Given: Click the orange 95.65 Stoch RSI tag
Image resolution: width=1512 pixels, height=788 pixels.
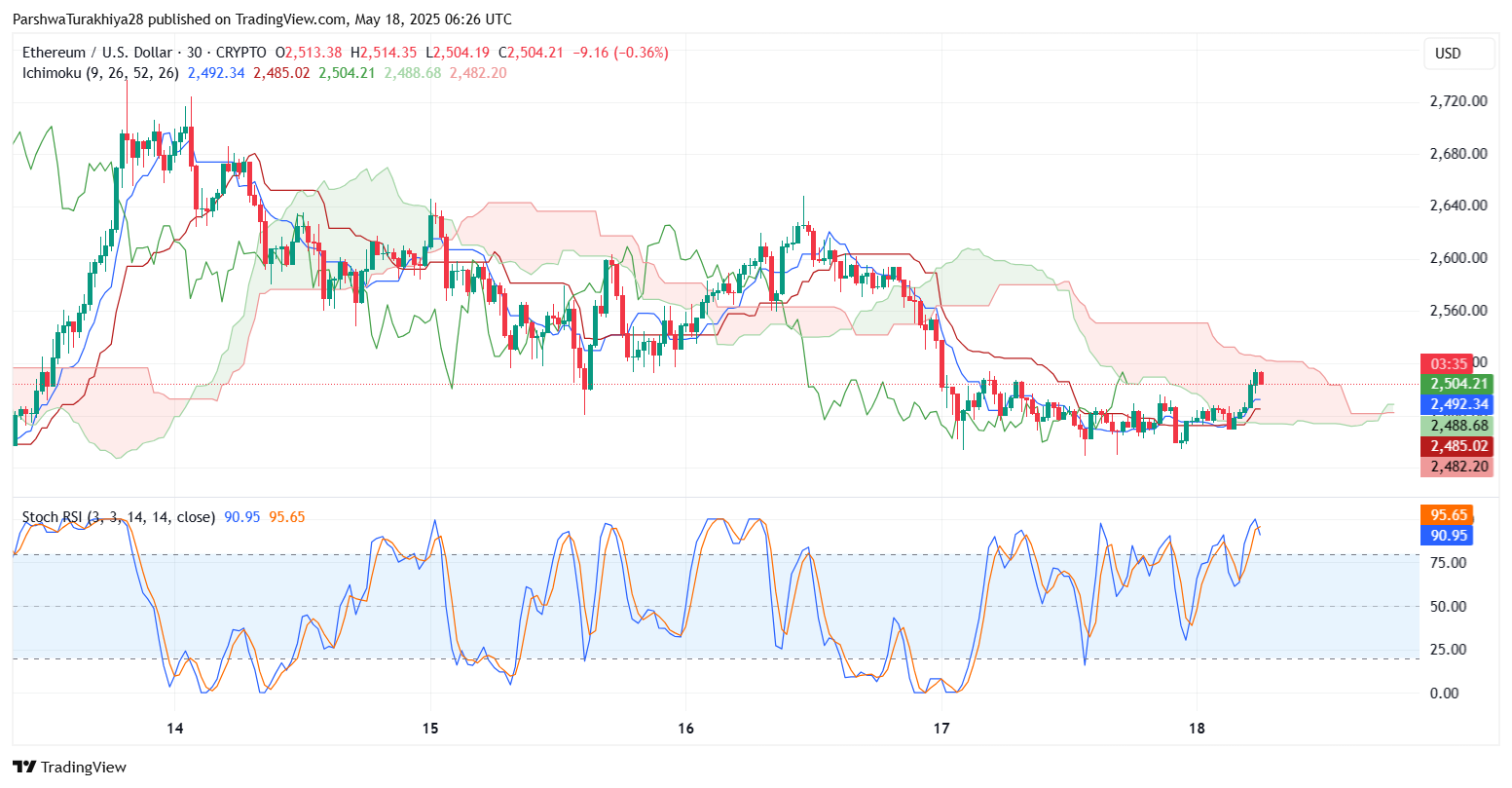Looking at the screenshot, I should [x=1446, y=515].
